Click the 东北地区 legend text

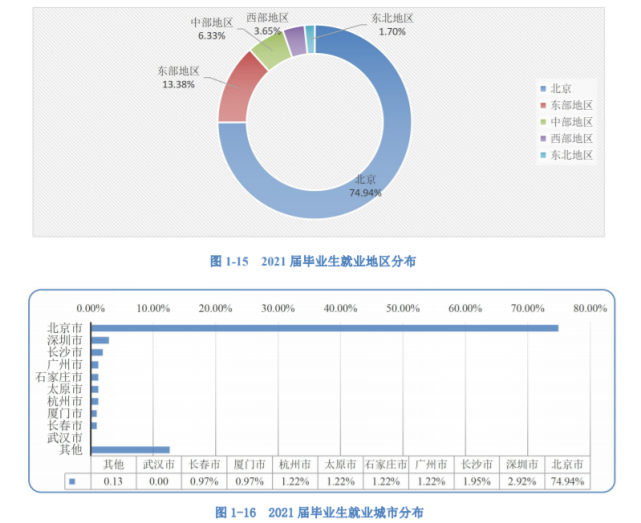click(572, 155)
